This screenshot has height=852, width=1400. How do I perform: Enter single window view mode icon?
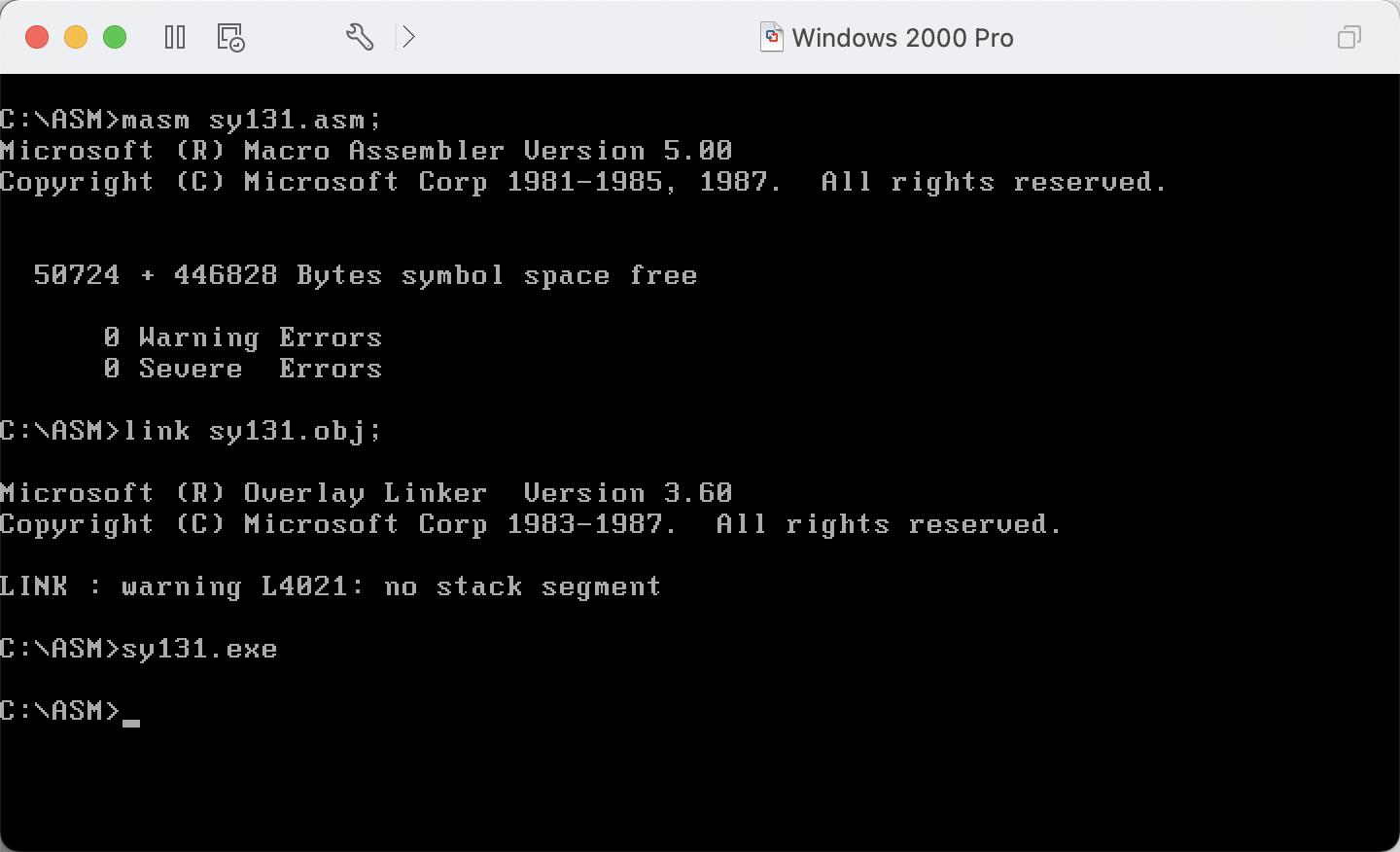pos(1348,38)
